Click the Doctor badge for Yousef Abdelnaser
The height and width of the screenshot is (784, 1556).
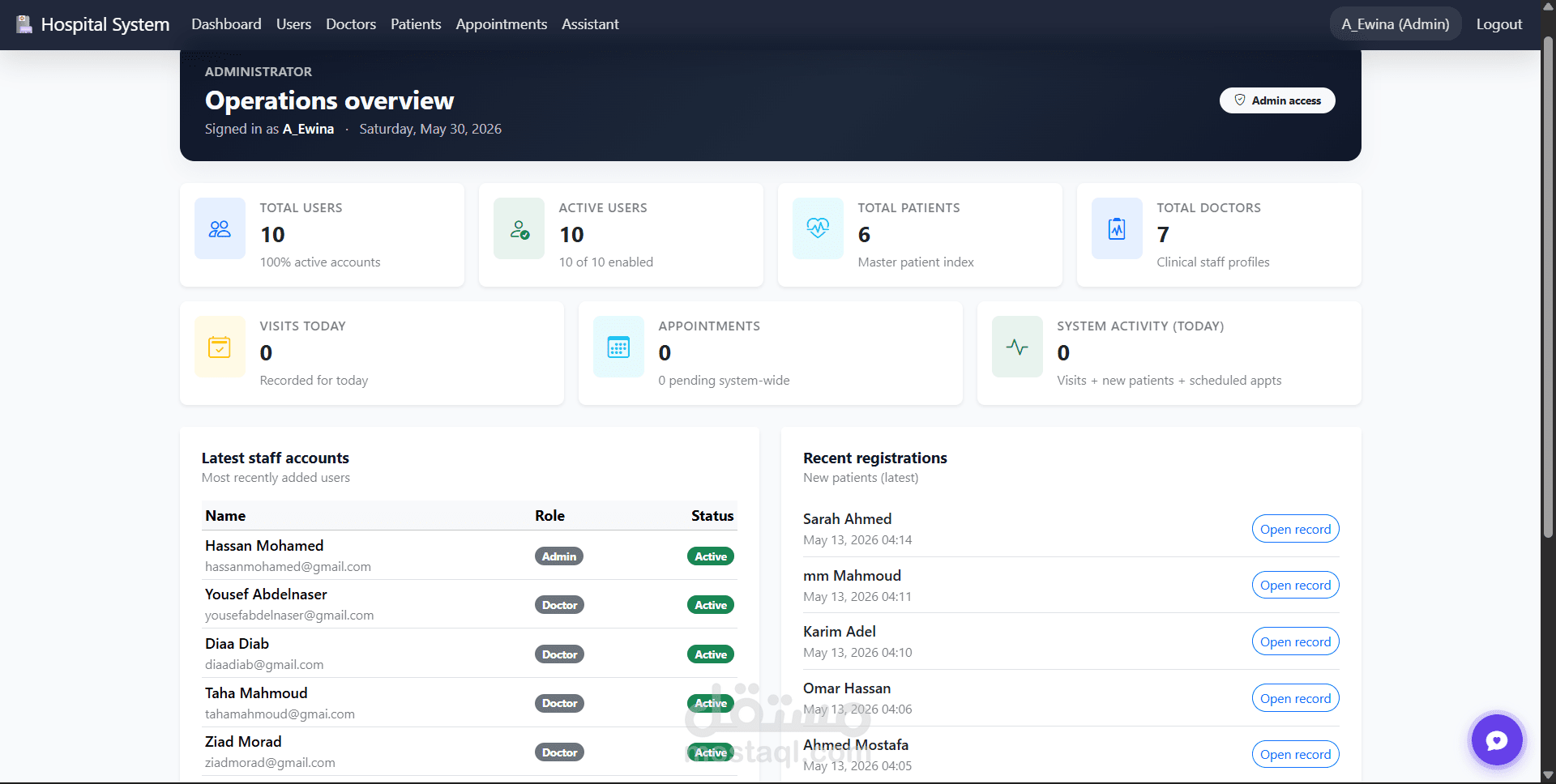[x=559, y=605]
